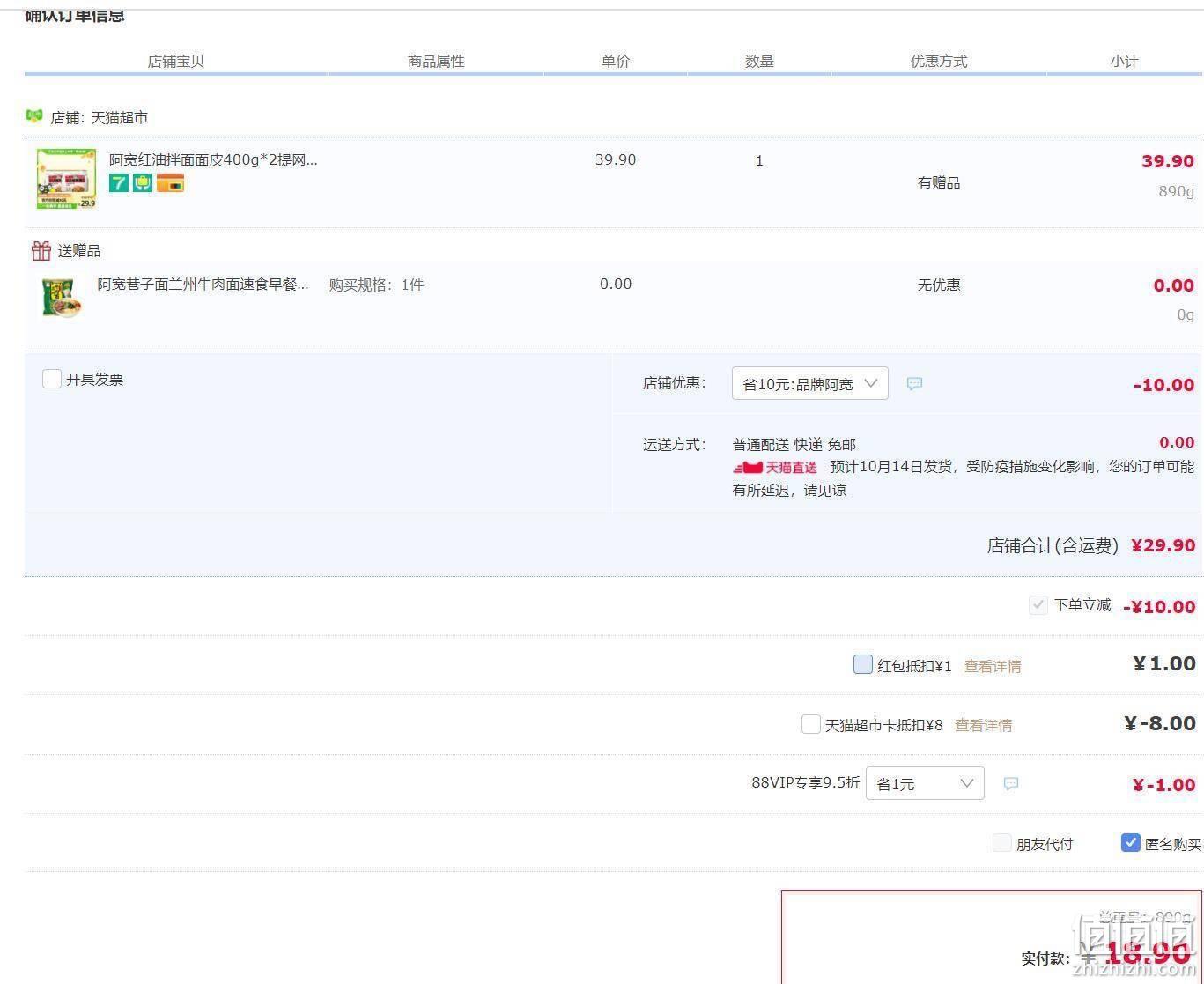Enable the 开具发票 invoice checkbox
The image size is (1204, 984).
[52, 379]
